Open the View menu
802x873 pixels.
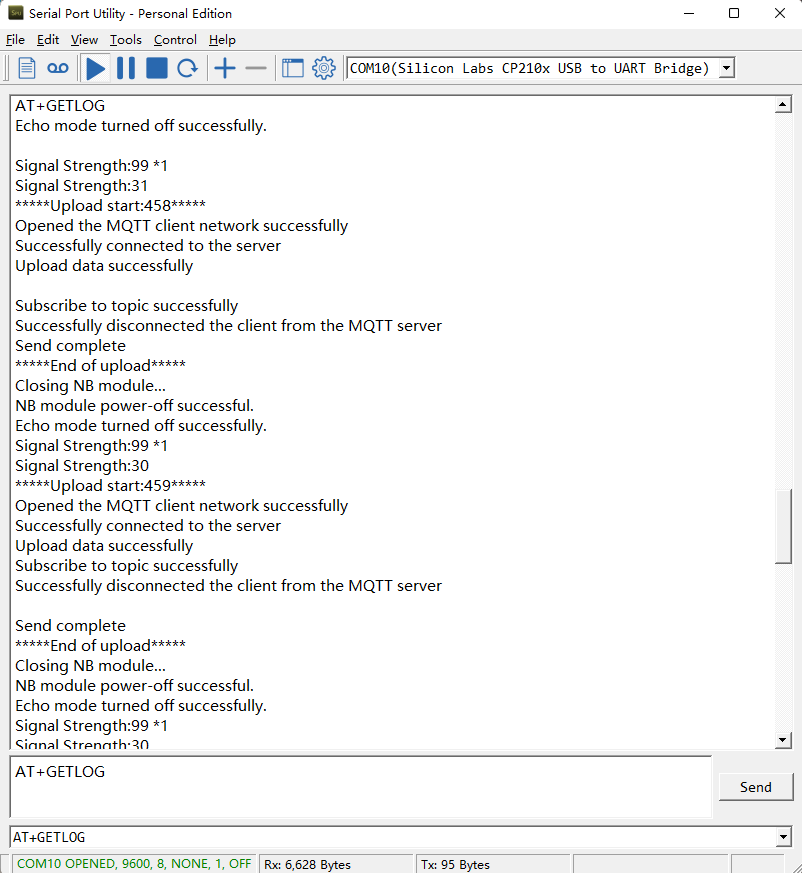click(x=84, y=40)
